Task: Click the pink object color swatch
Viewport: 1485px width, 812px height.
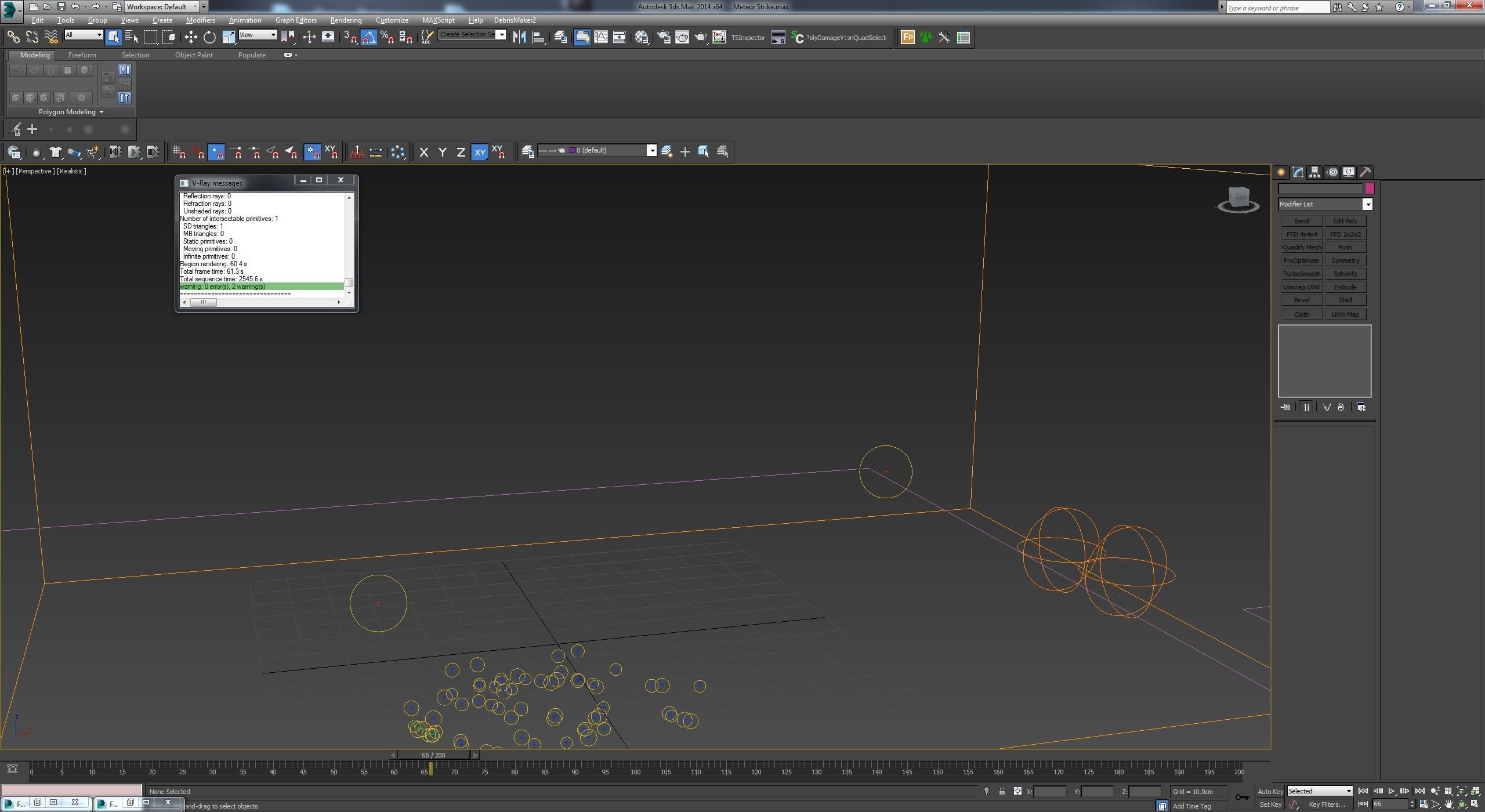Action: [x=1370, y=188]
